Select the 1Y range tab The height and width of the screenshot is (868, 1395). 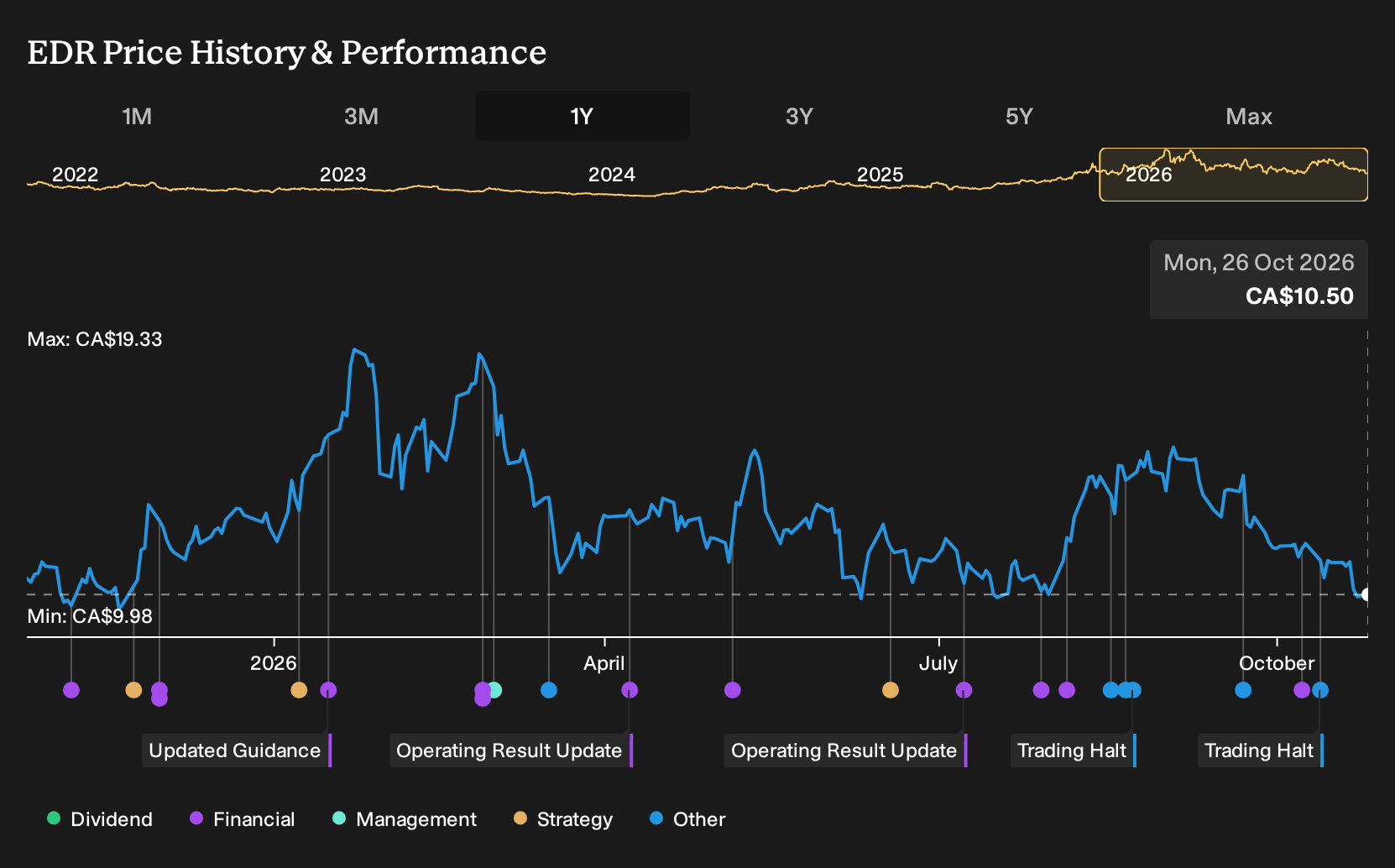coord(583,116)
